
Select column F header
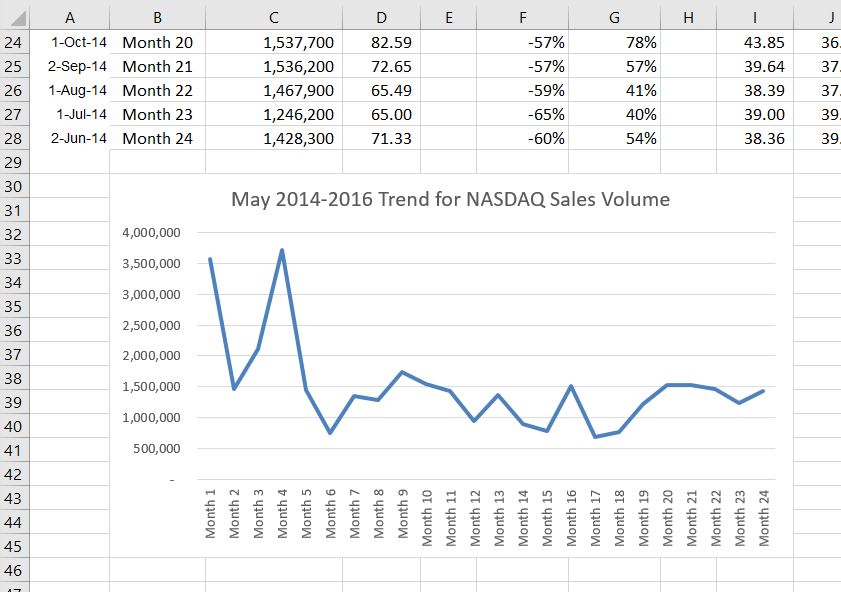pyautogui.click(x=522, y=18)
